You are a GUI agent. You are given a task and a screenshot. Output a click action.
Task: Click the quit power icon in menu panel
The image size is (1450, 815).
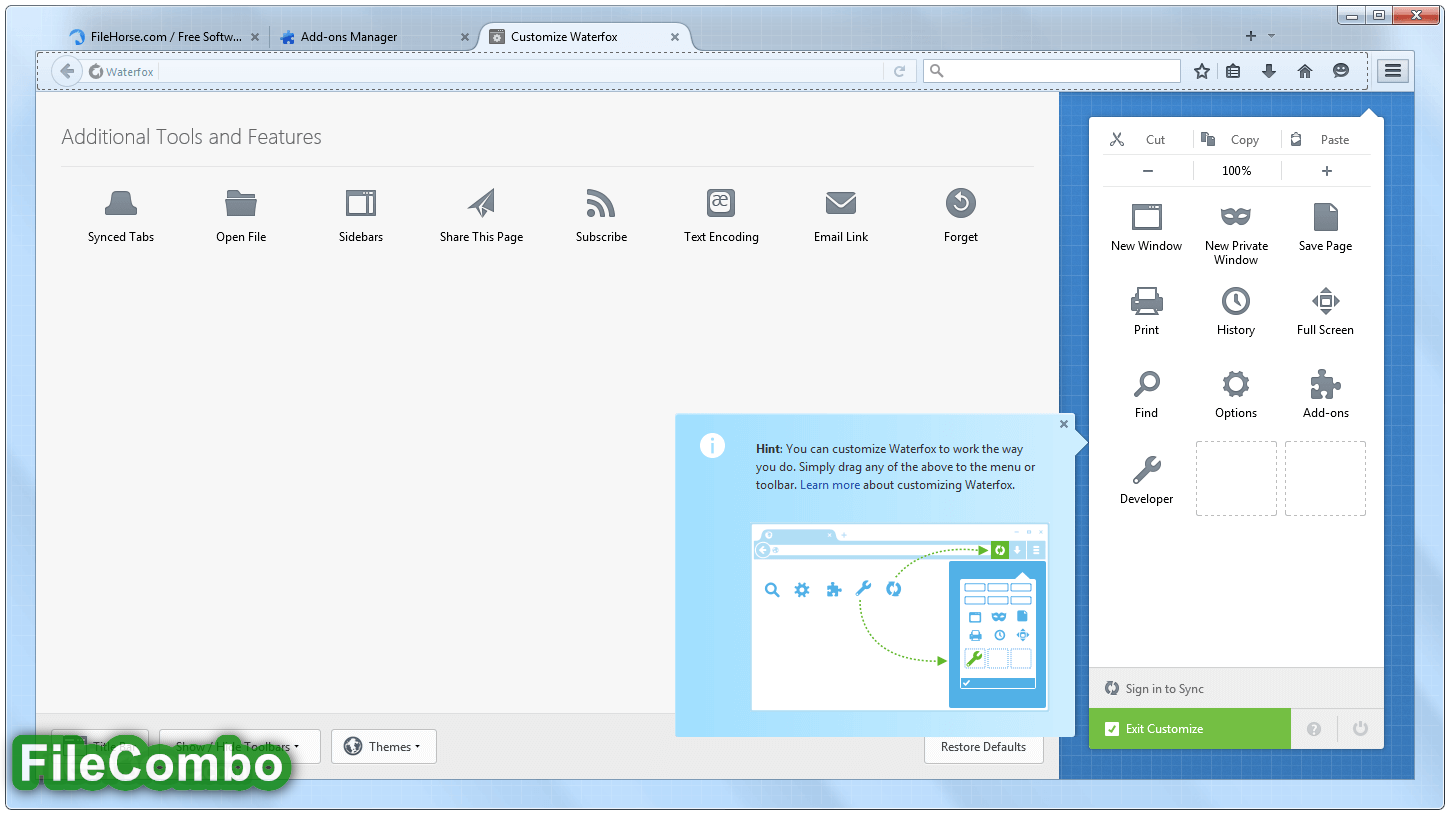coord(1360,729)
